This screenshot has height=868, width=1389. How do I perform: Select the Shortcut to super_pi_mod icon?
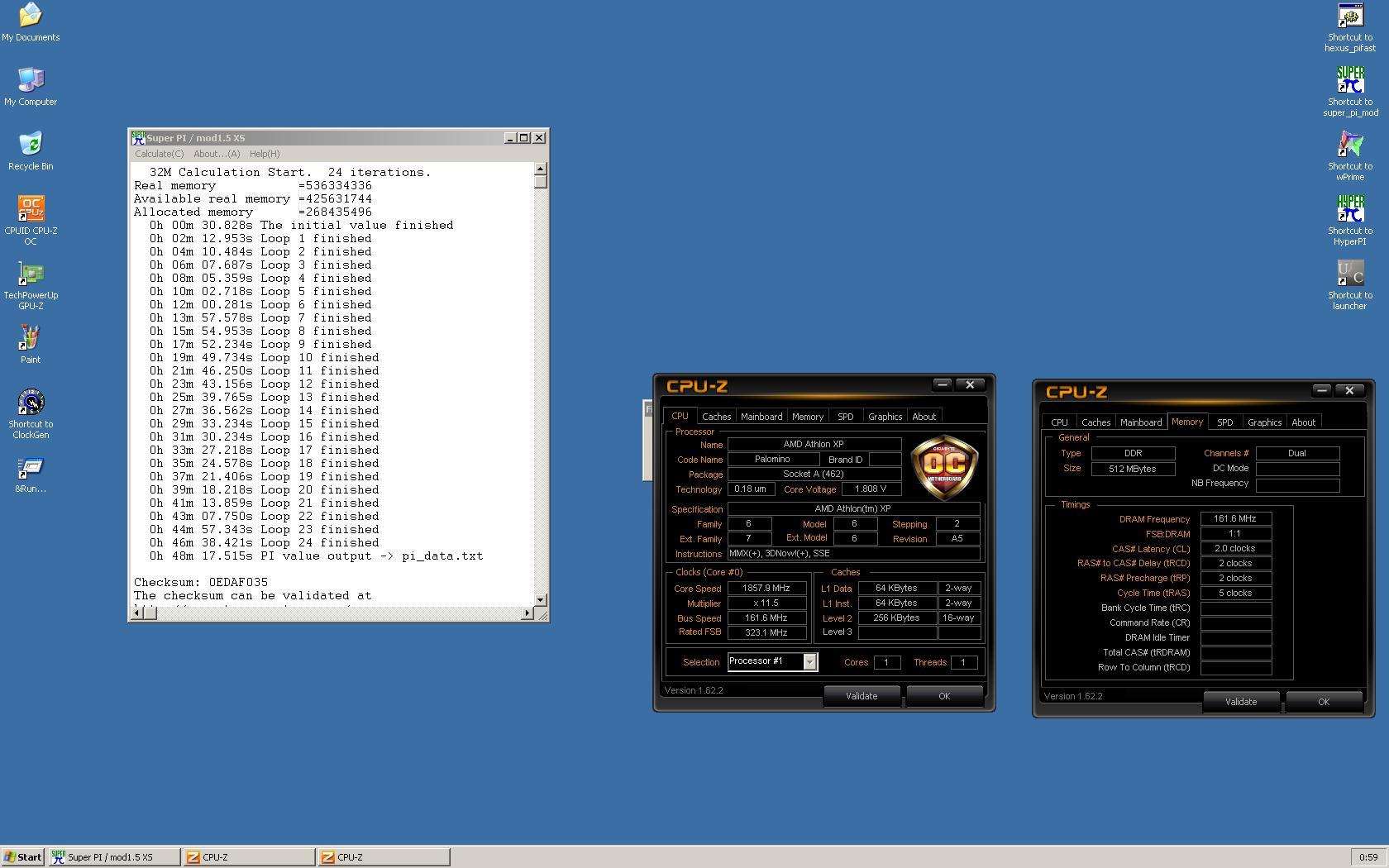click(x=1350, y=92)
